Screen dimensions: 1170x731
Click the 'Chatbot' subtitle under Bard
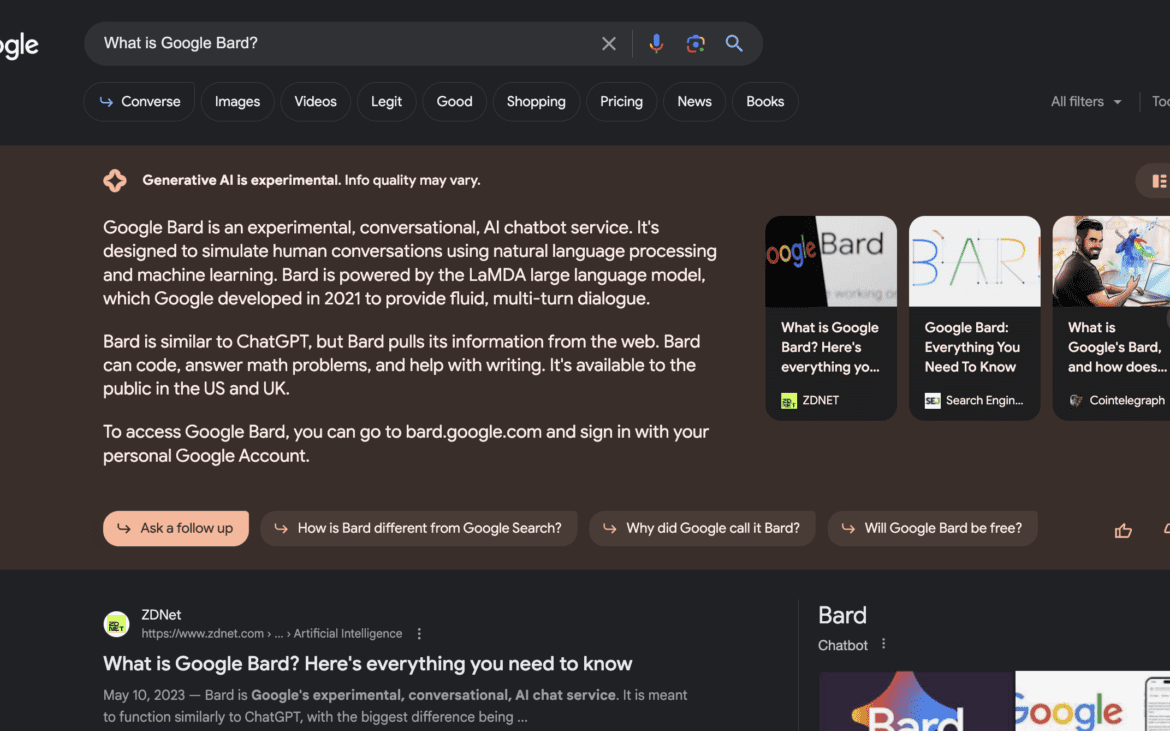pos(842,645)
